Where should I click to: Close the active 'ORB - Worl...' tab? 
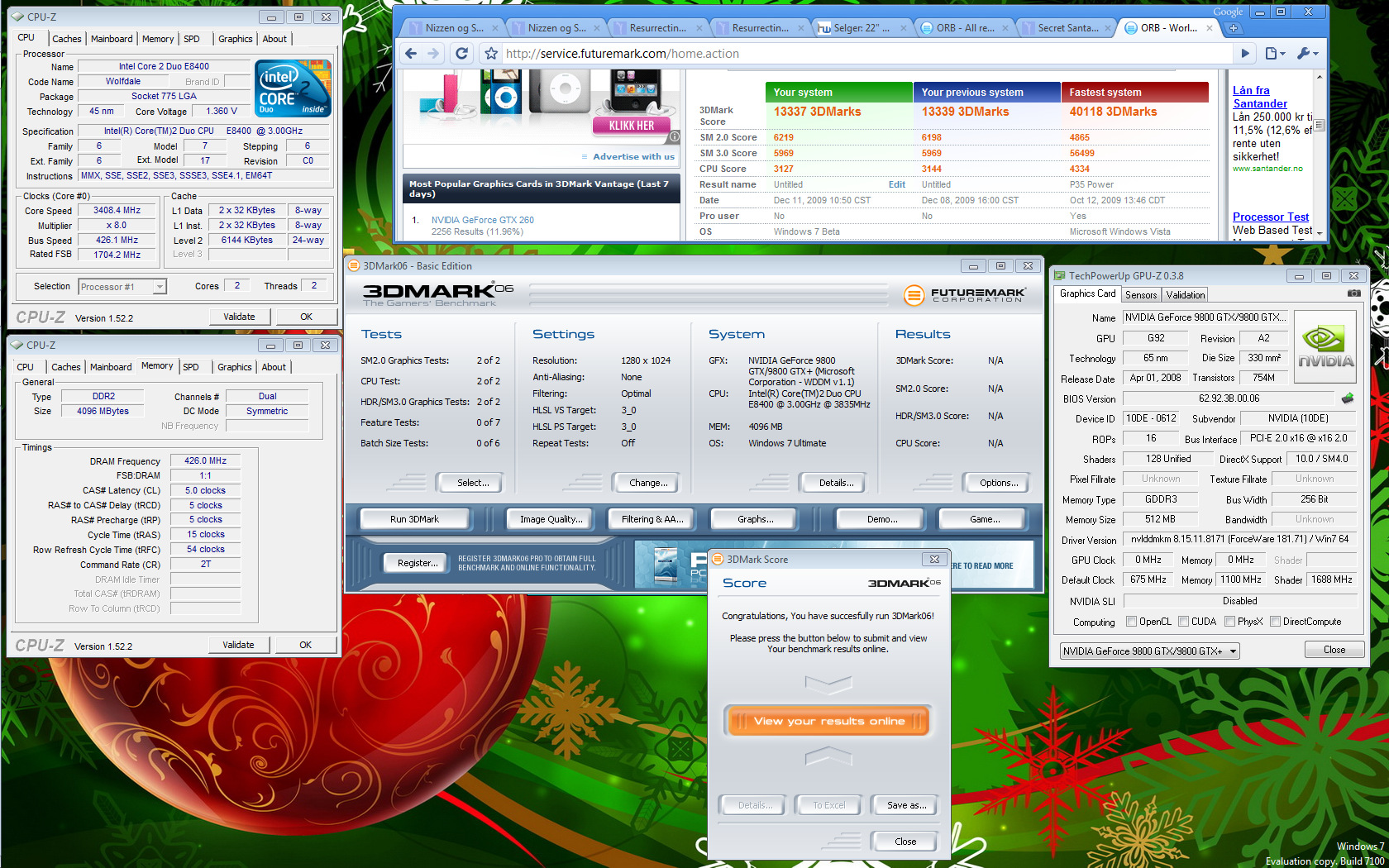coord(1210,28)
